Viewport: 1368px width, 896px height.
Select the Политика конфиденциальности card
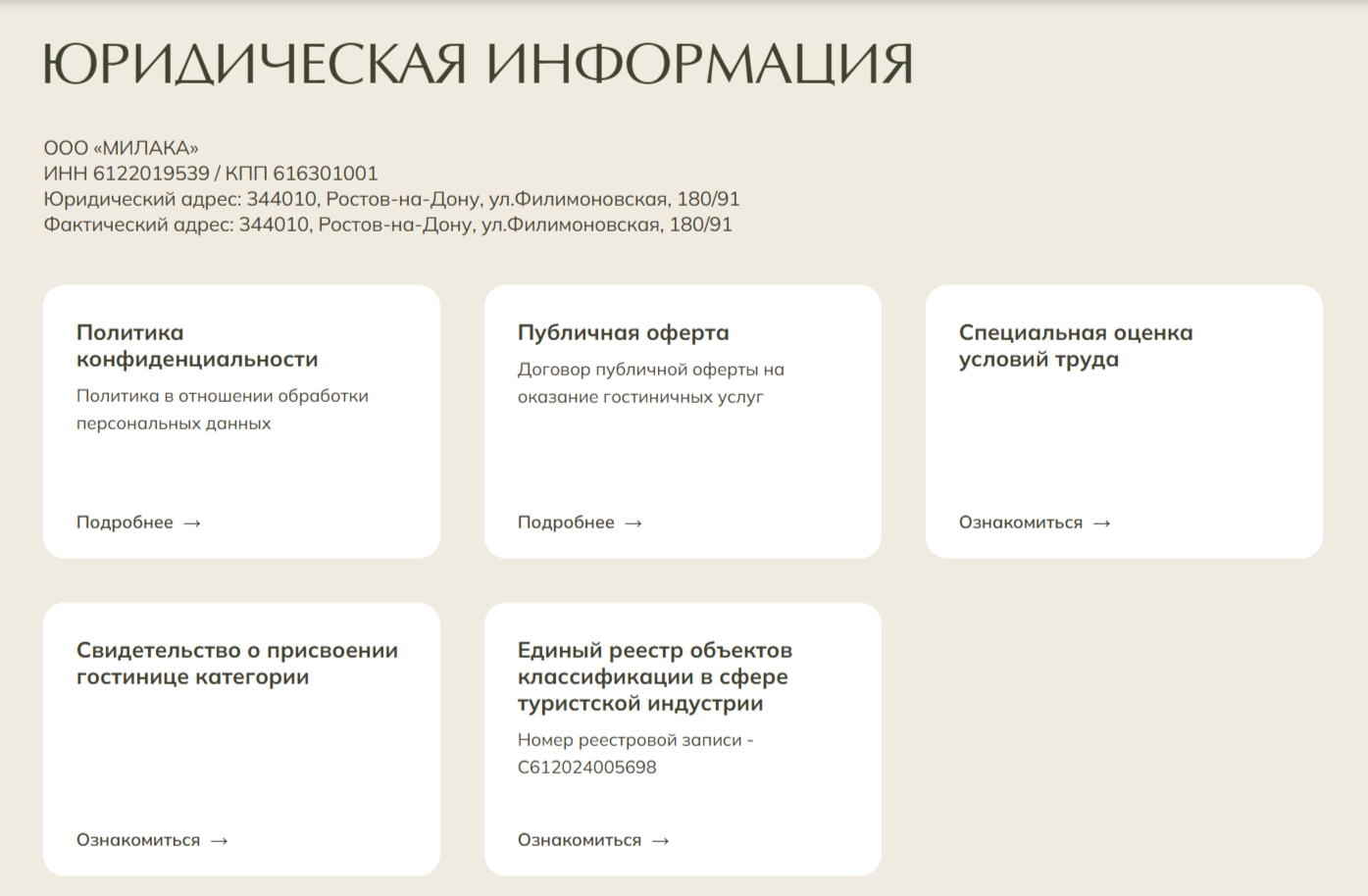[x=241, y=422]
